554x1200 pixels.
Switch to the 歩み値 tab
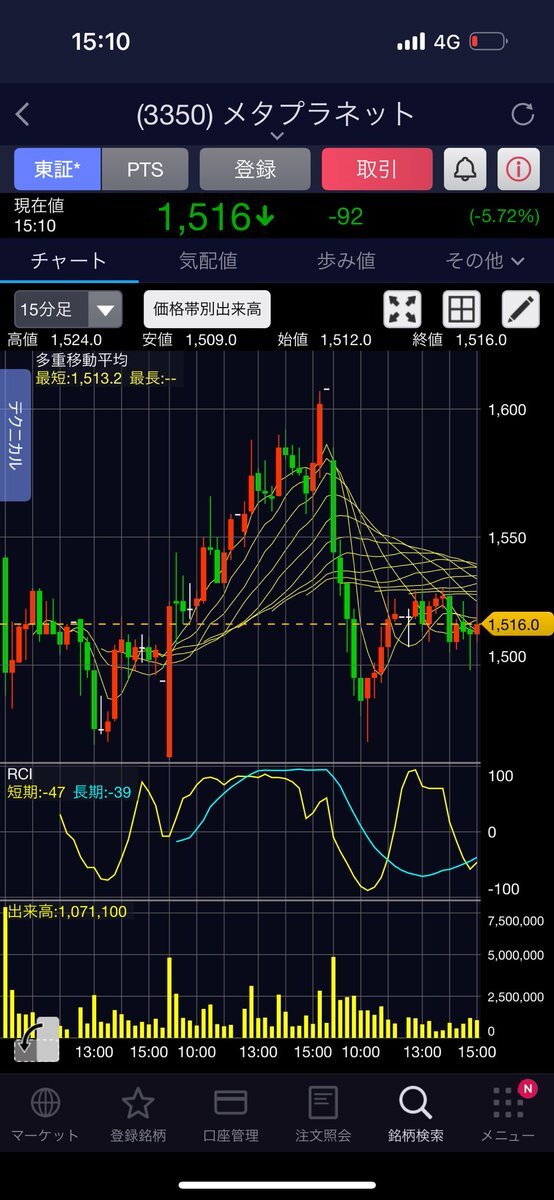[x=346, y=261]
